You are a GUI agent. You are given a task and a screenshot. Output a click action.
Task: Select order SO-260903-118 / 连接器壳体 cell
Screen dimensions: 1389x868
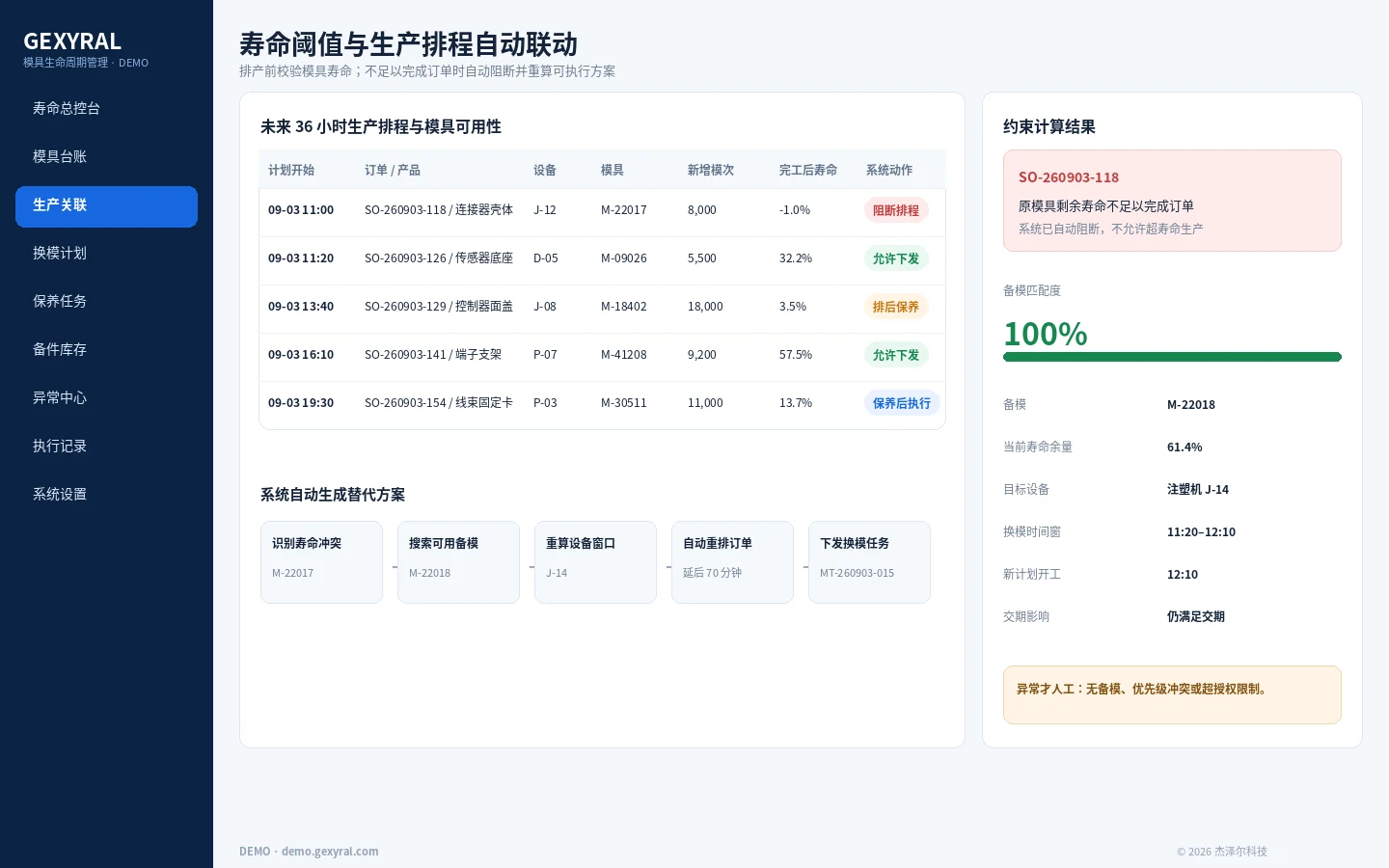tap(439, 210)
